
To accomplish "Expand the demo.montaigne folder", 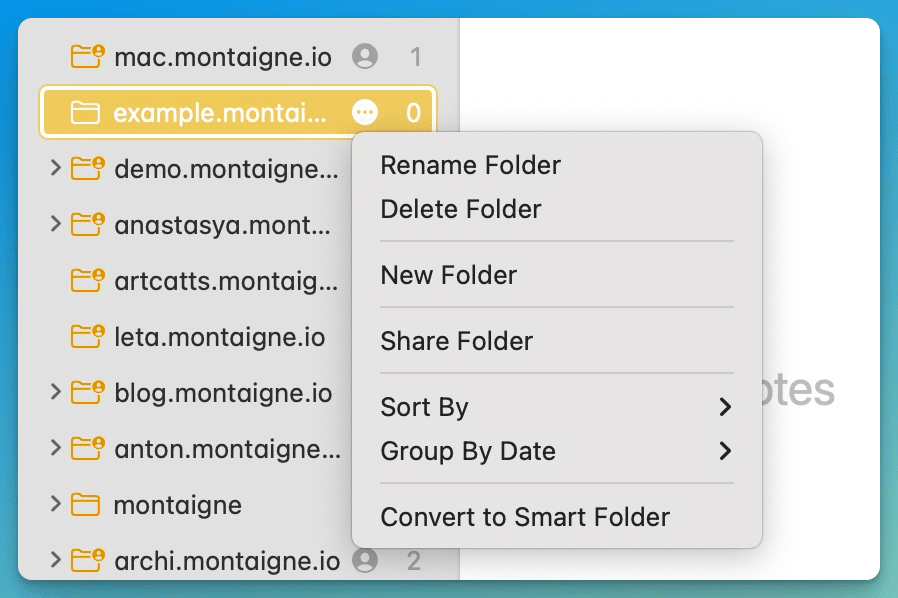I will point(56,169).
